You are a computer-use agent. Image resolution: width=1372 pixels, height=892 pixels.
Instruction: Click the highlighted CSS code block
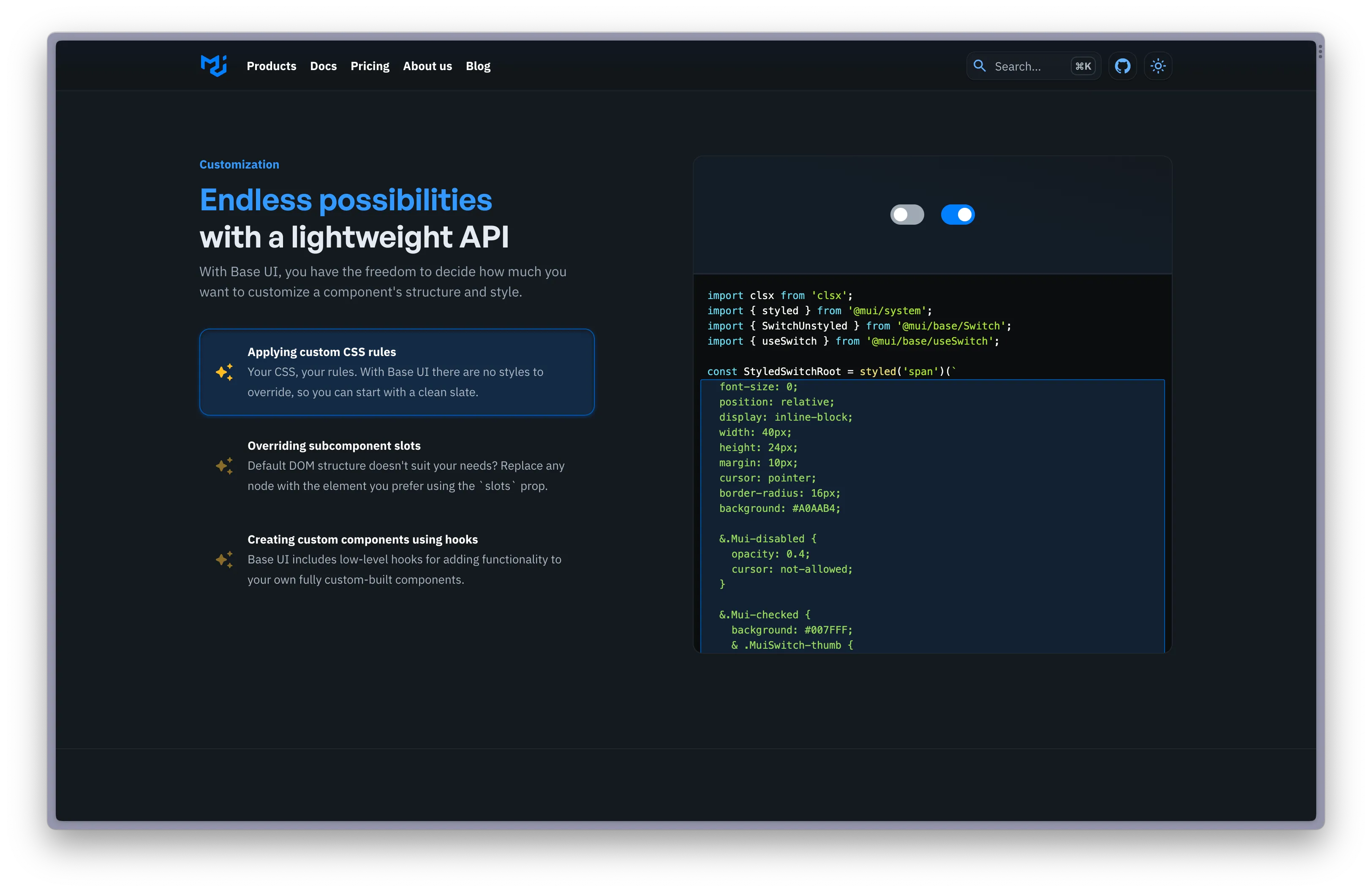click(x=932, y=516)
